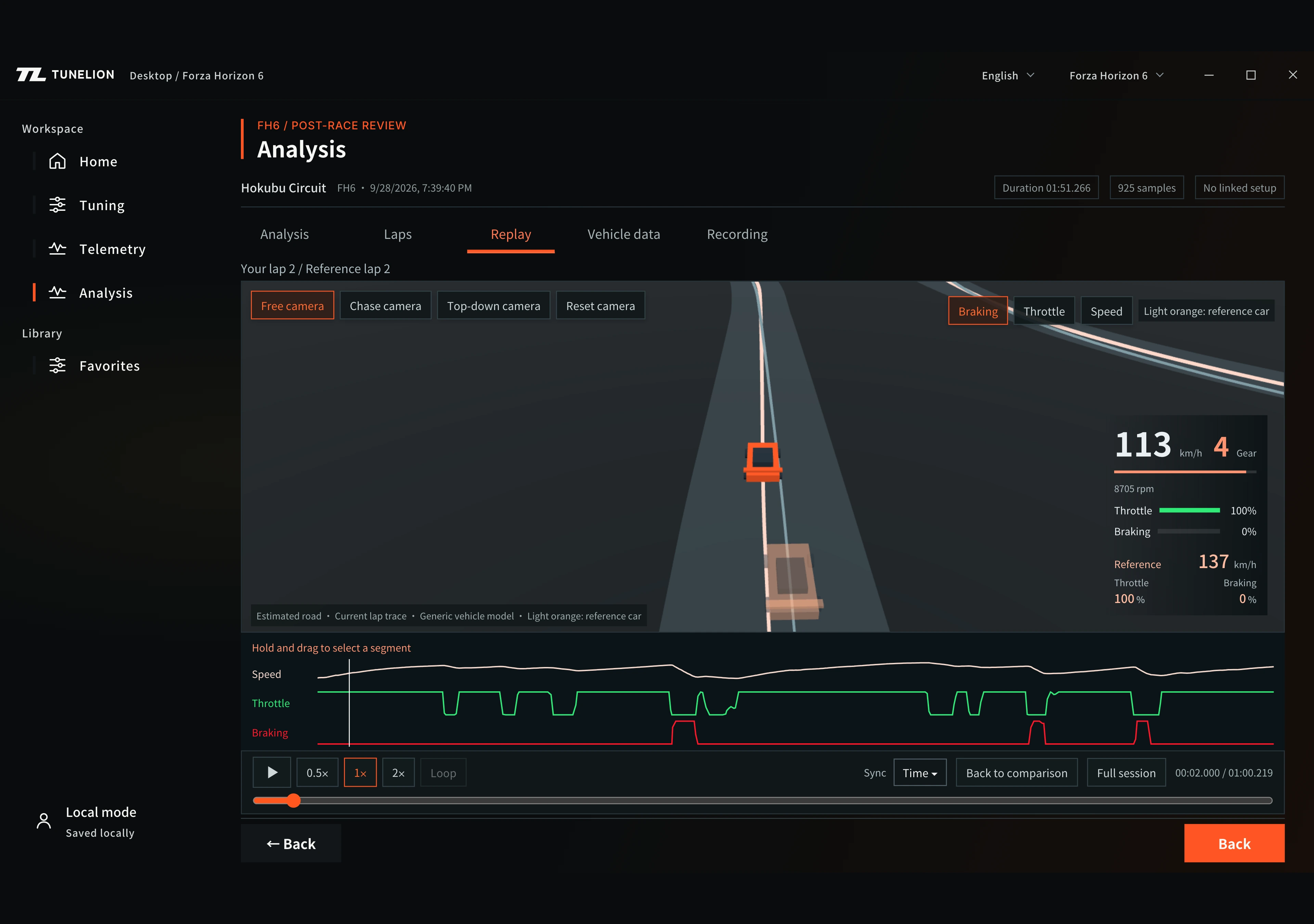This screenshot has width=1314, height=924.
Task: Click the Local mode user icon
Action: 43,821
